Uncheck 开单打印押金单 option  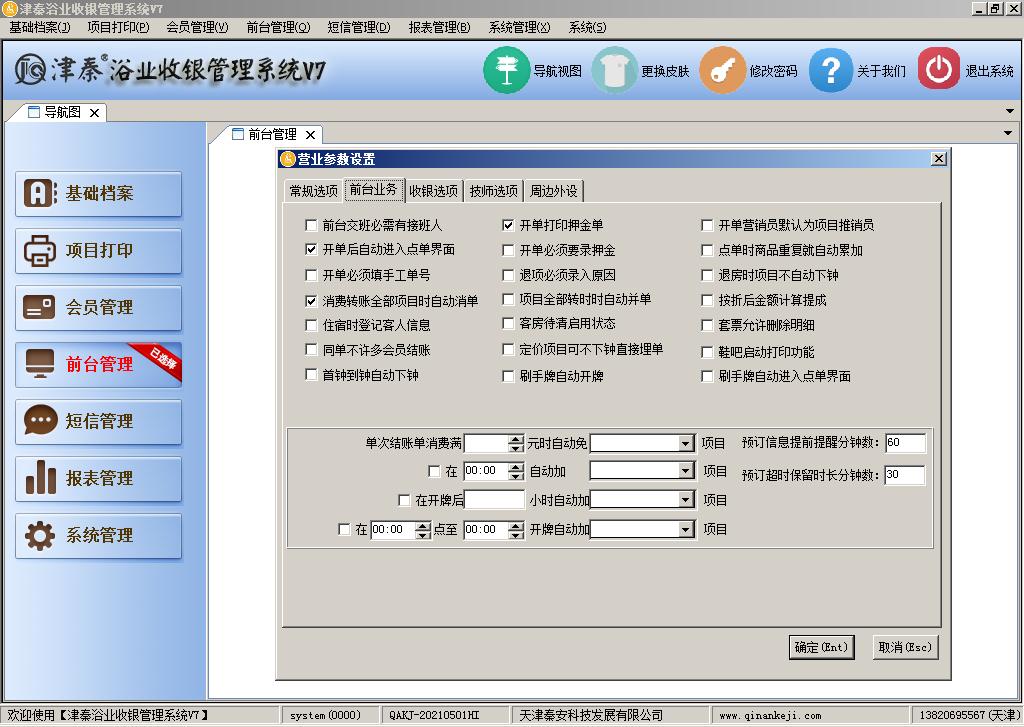point(508,226)
